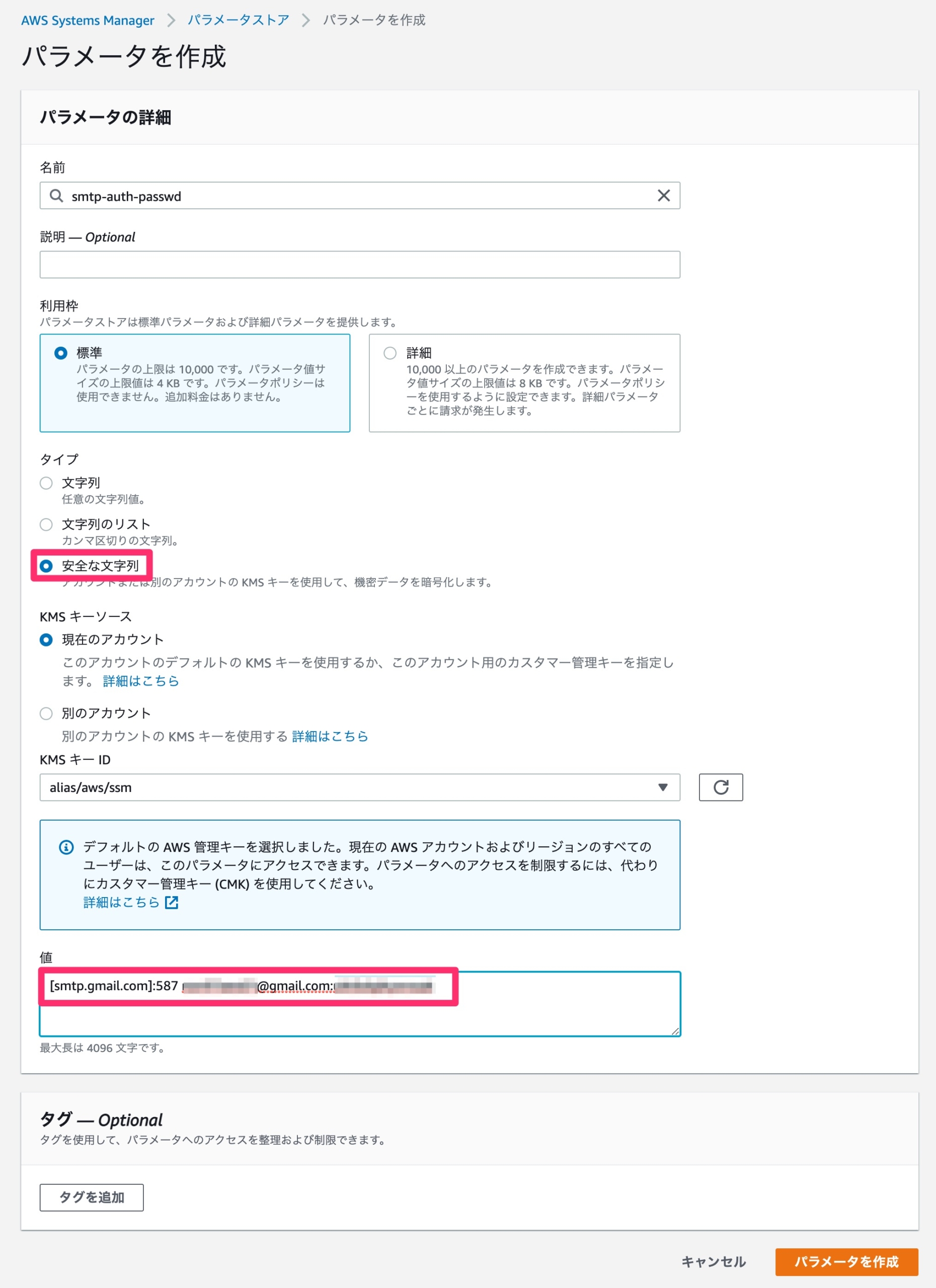Clear the smtp-auth-passwd name using the X icon

pos(663,195)
